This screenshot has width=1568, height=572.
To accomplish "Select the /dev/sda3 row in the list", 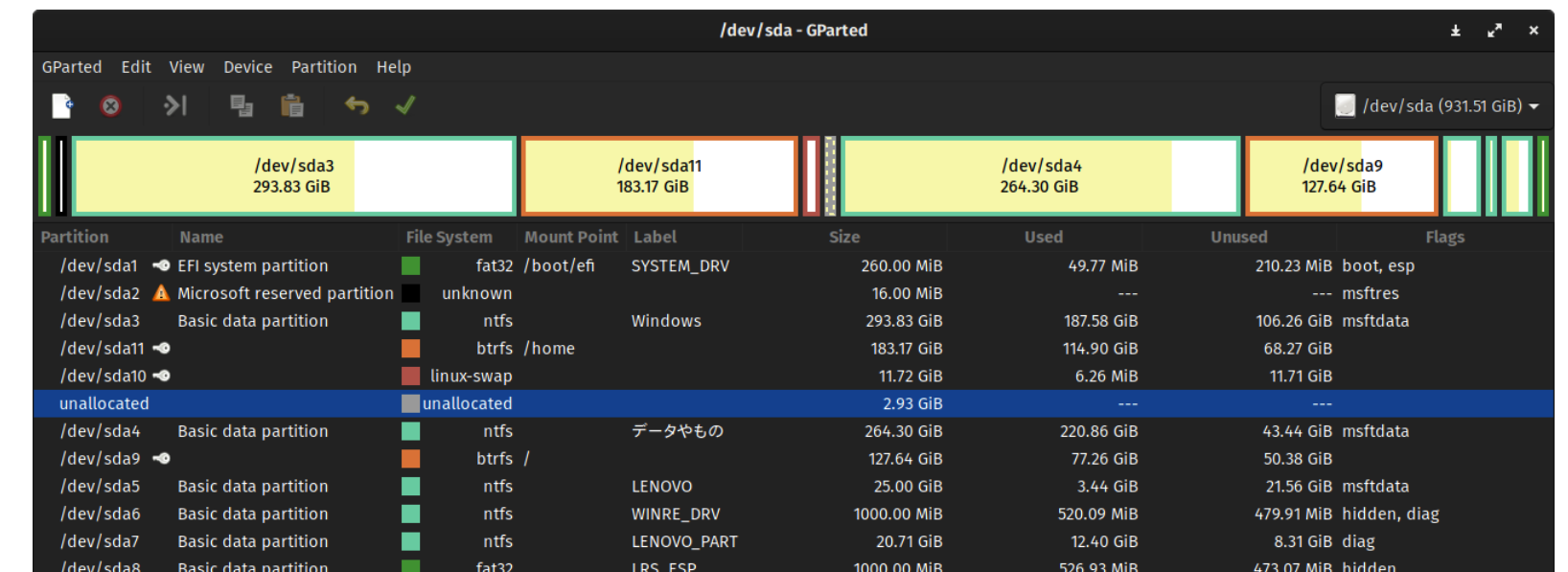I will pyautogui.click(x=794, y=321).
